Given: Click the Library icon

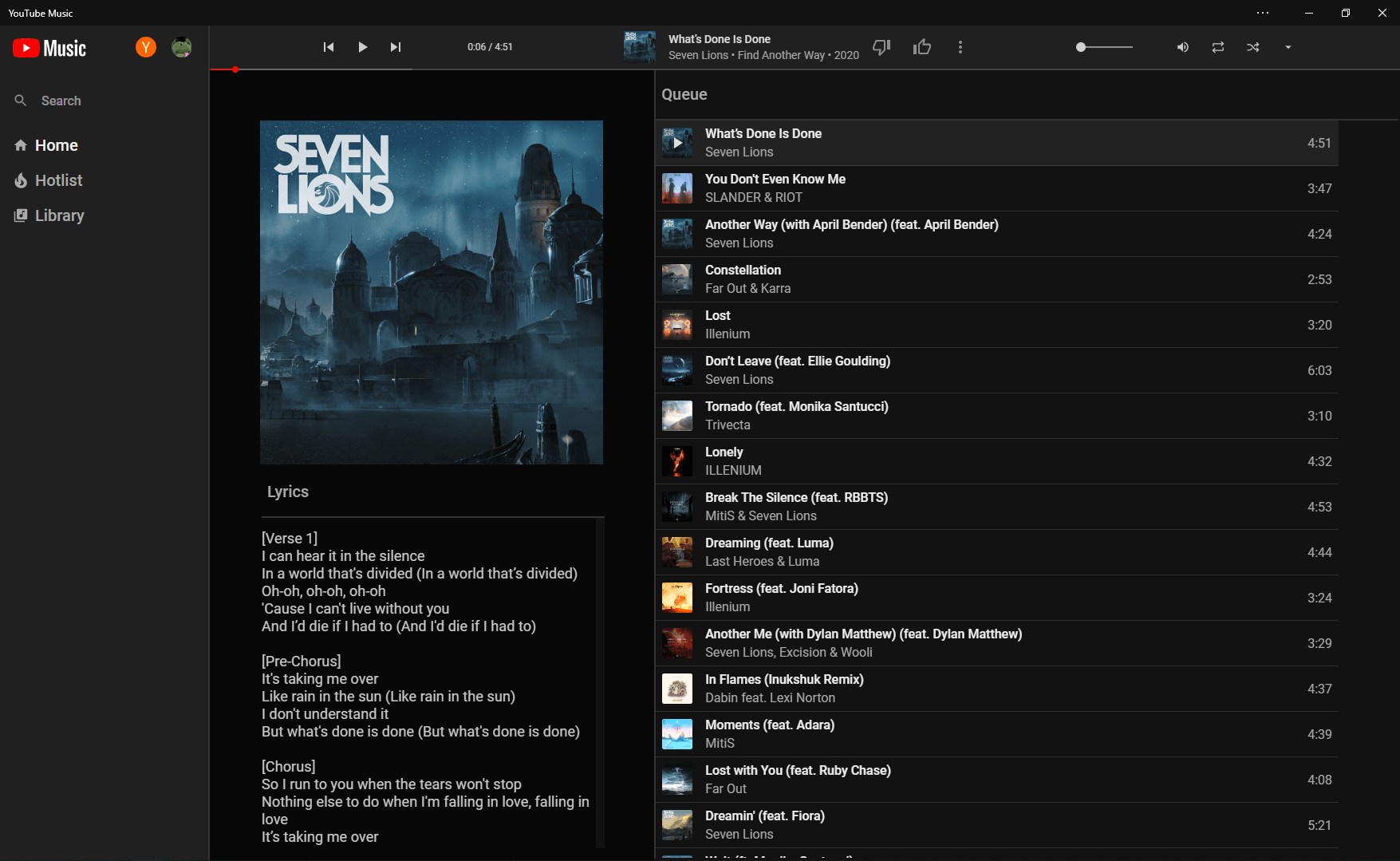Looking at the screenshot, I should (x=21, y=215).
